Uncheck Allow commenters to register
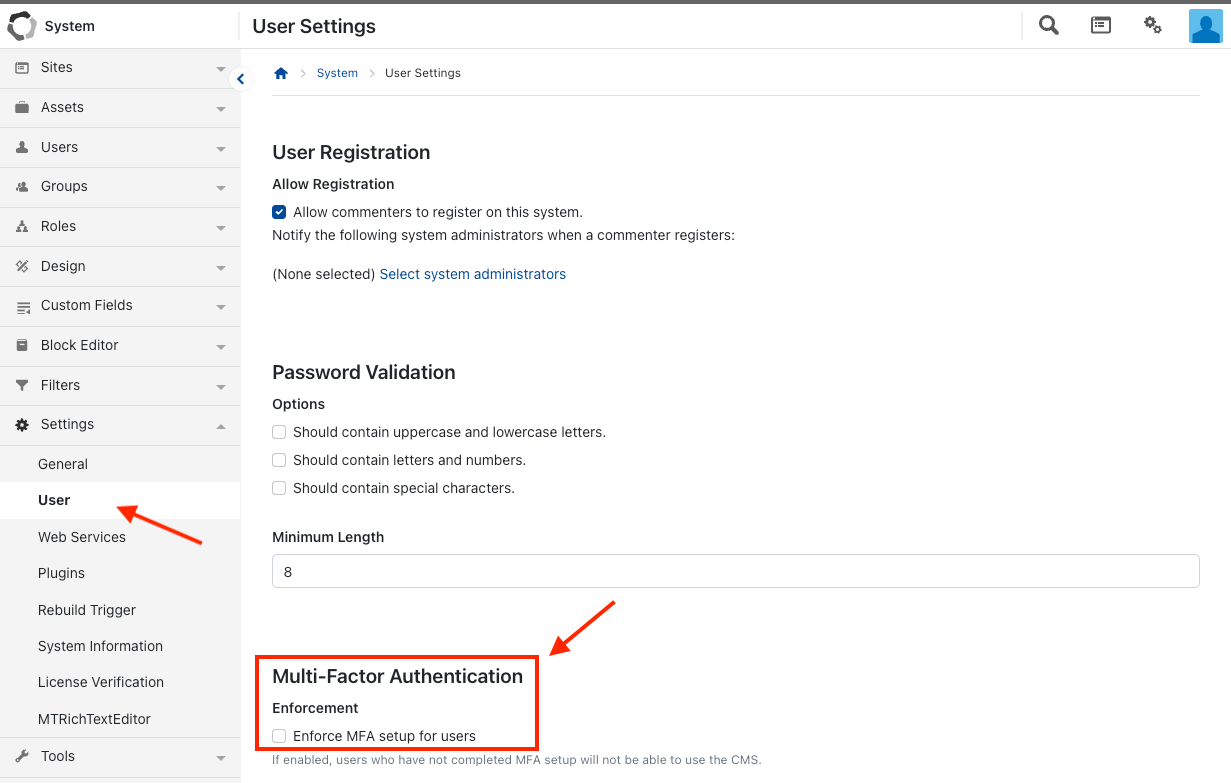This screenshot has width=1231, height=783. point(280,212)
